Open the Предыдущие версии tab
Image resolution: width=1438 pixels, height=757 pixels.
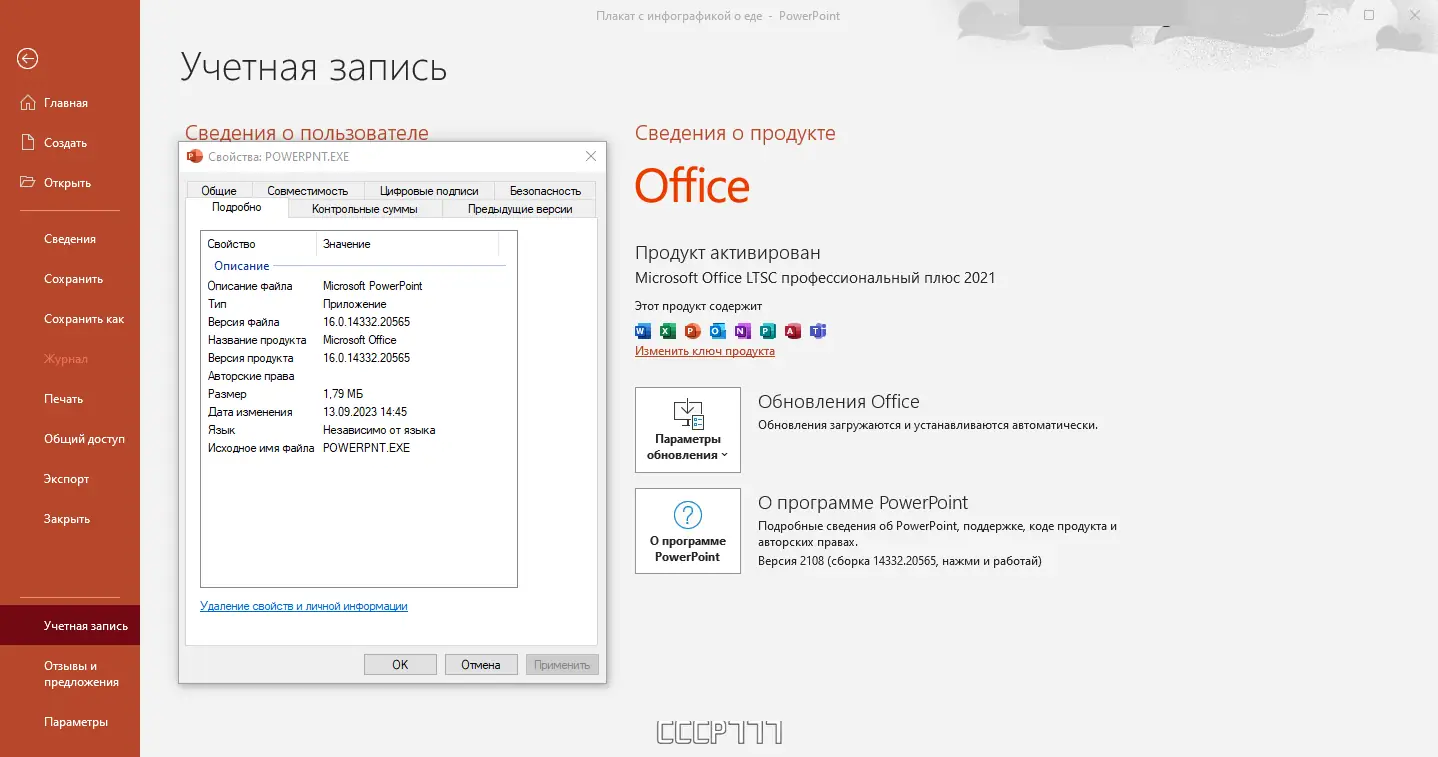tap(520, 209)
